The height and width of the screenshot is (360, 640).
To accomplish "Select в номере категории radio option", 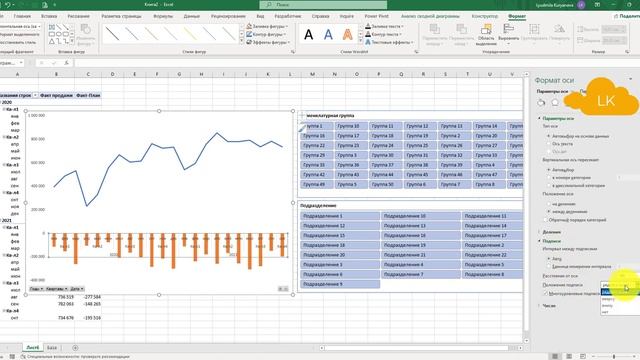I will (549, 178).
